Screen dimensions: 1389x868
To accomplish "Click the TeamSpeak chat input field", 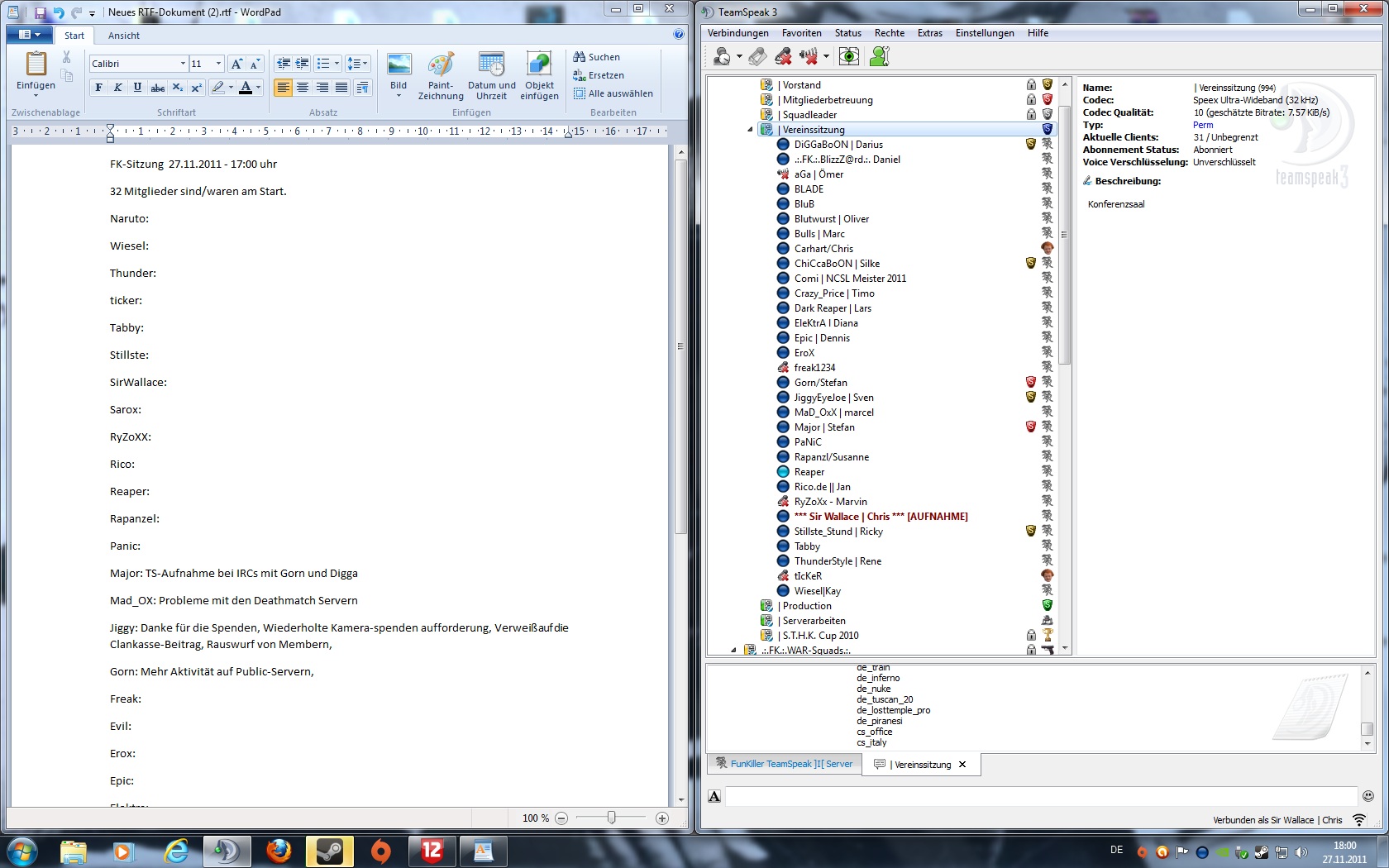I will [1041, 796].
